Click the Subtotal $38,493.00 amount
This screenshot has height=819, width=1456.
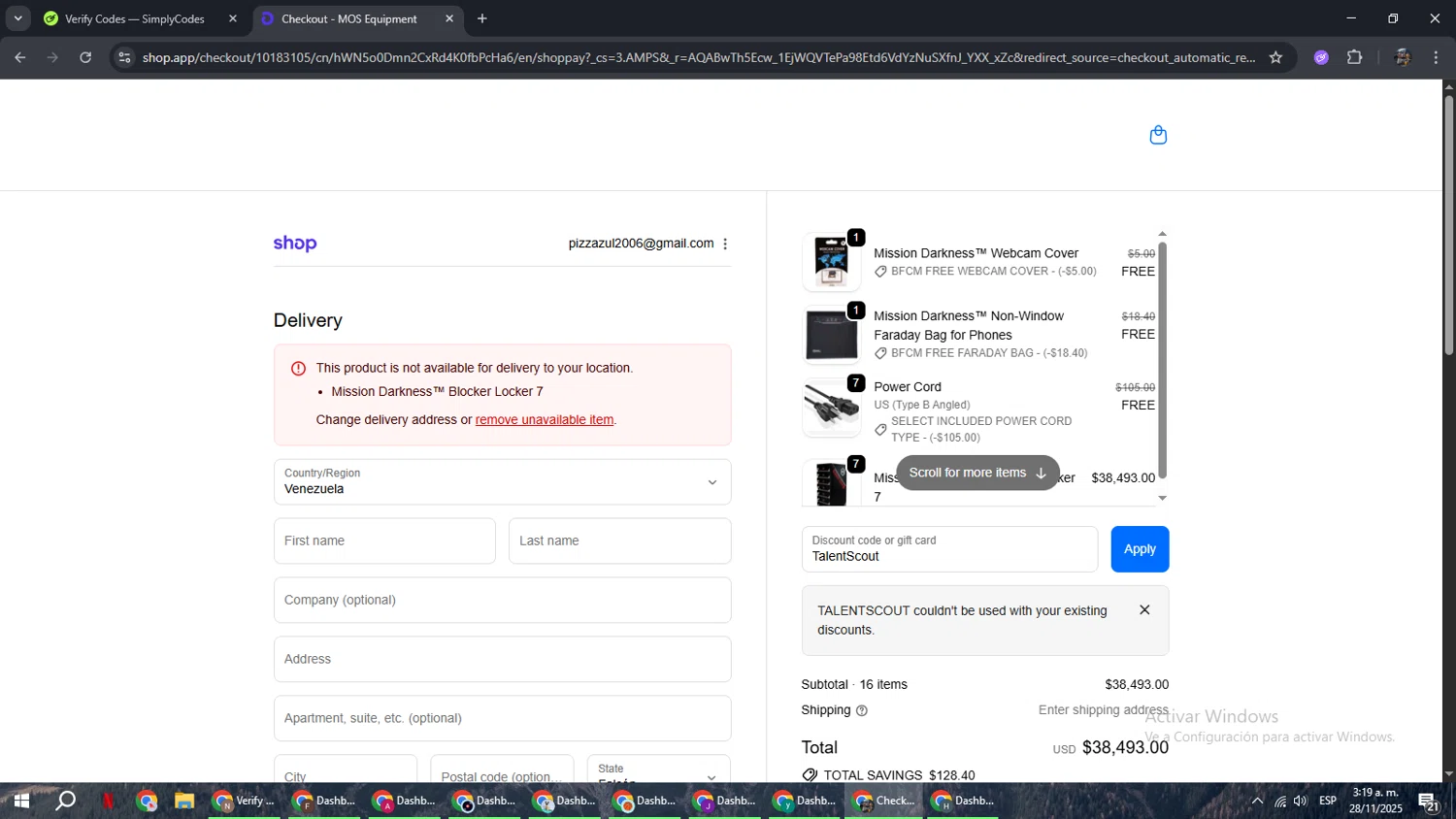(x=1137, y=685)
